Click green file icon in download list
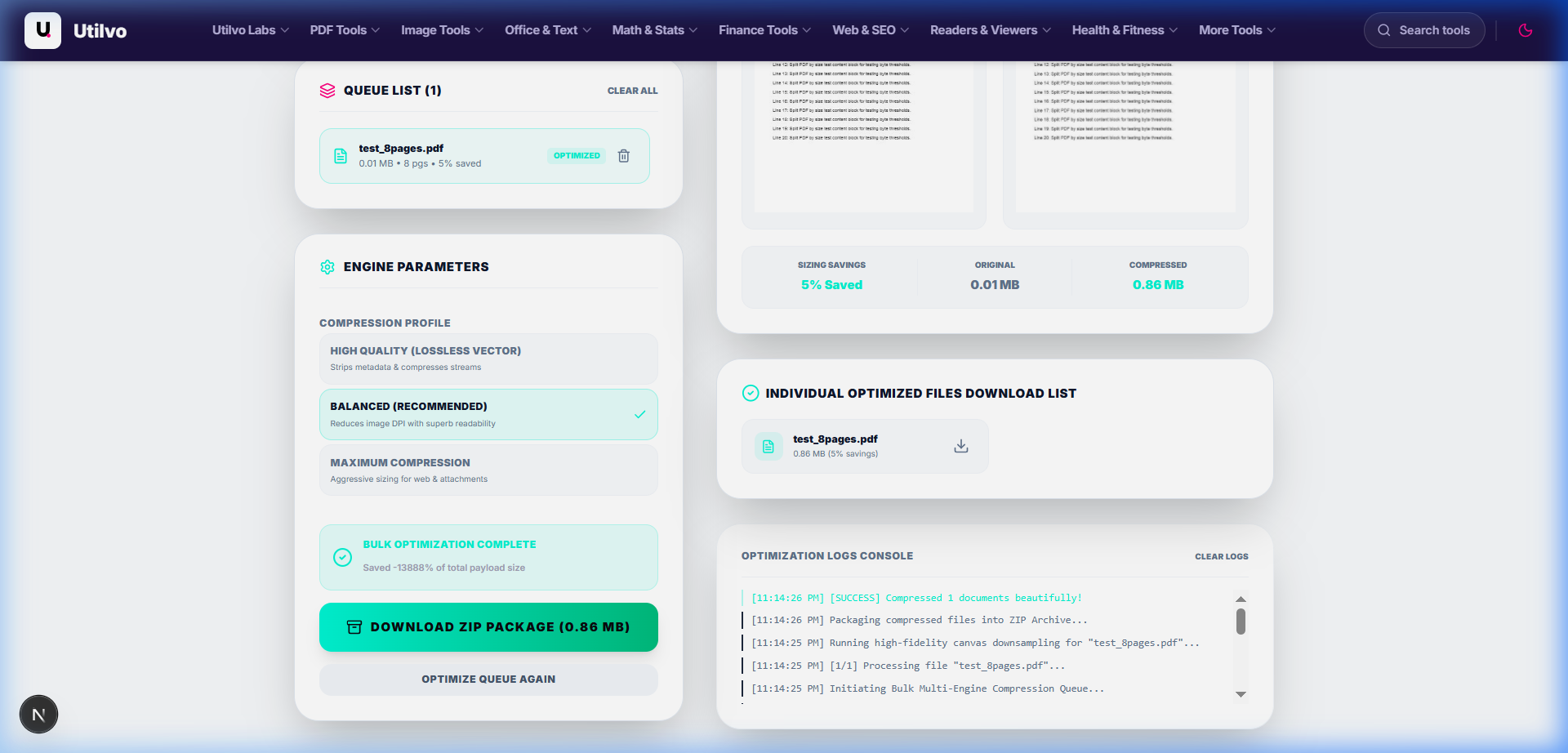This screenshot has height=753, width=1568. click(x=768, y=446)
